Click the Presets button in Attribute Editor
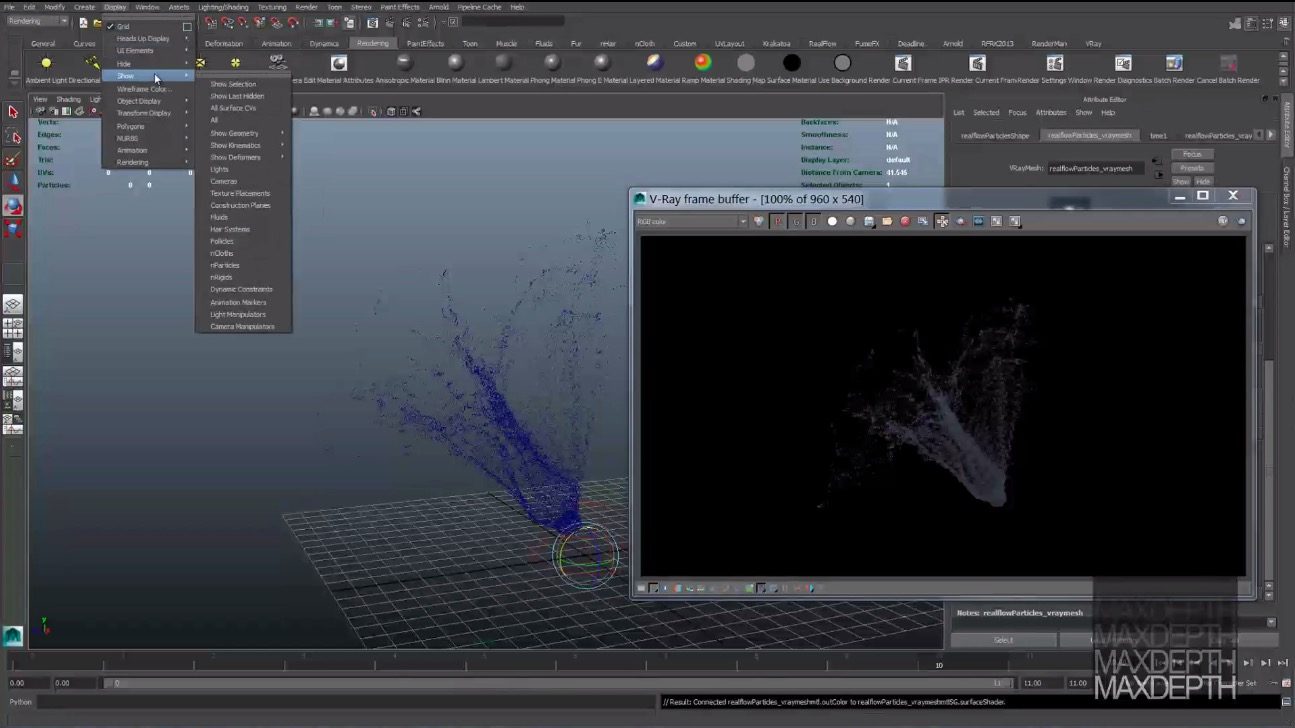The image size is (1295, 728). [1192, 168]
